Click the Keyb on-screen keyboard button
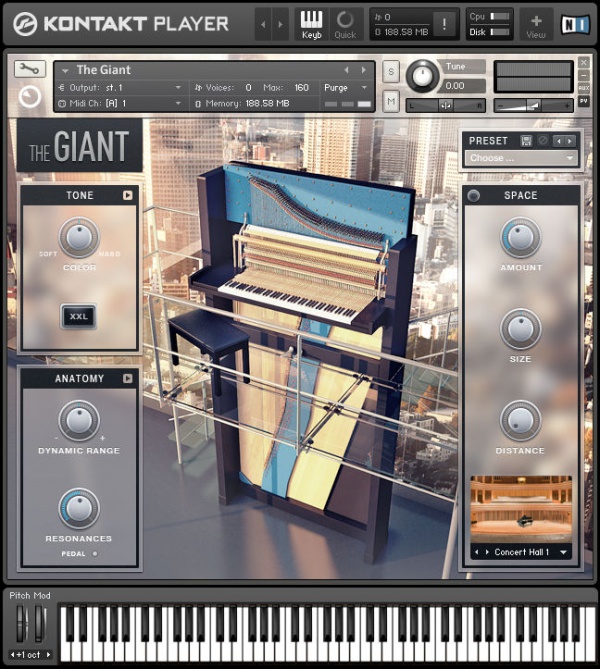Image resolution: width=600 pixels, height=669 pixels. (312, 25)
